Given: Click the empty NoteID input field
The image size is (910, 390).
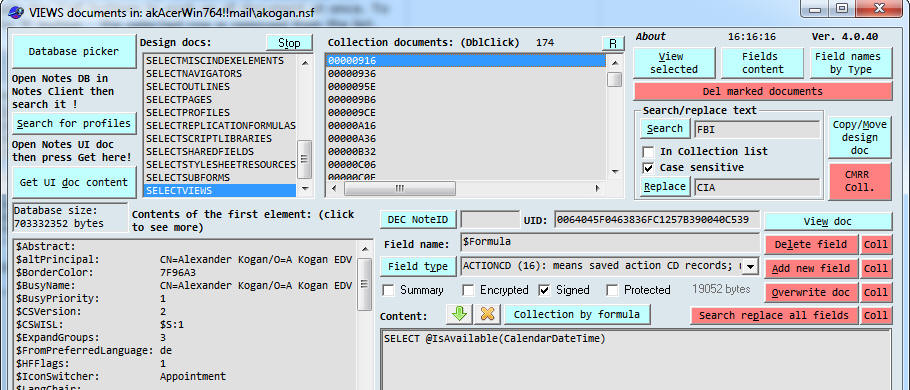Looking at the screenshot, I should click(x=490, y=220).
